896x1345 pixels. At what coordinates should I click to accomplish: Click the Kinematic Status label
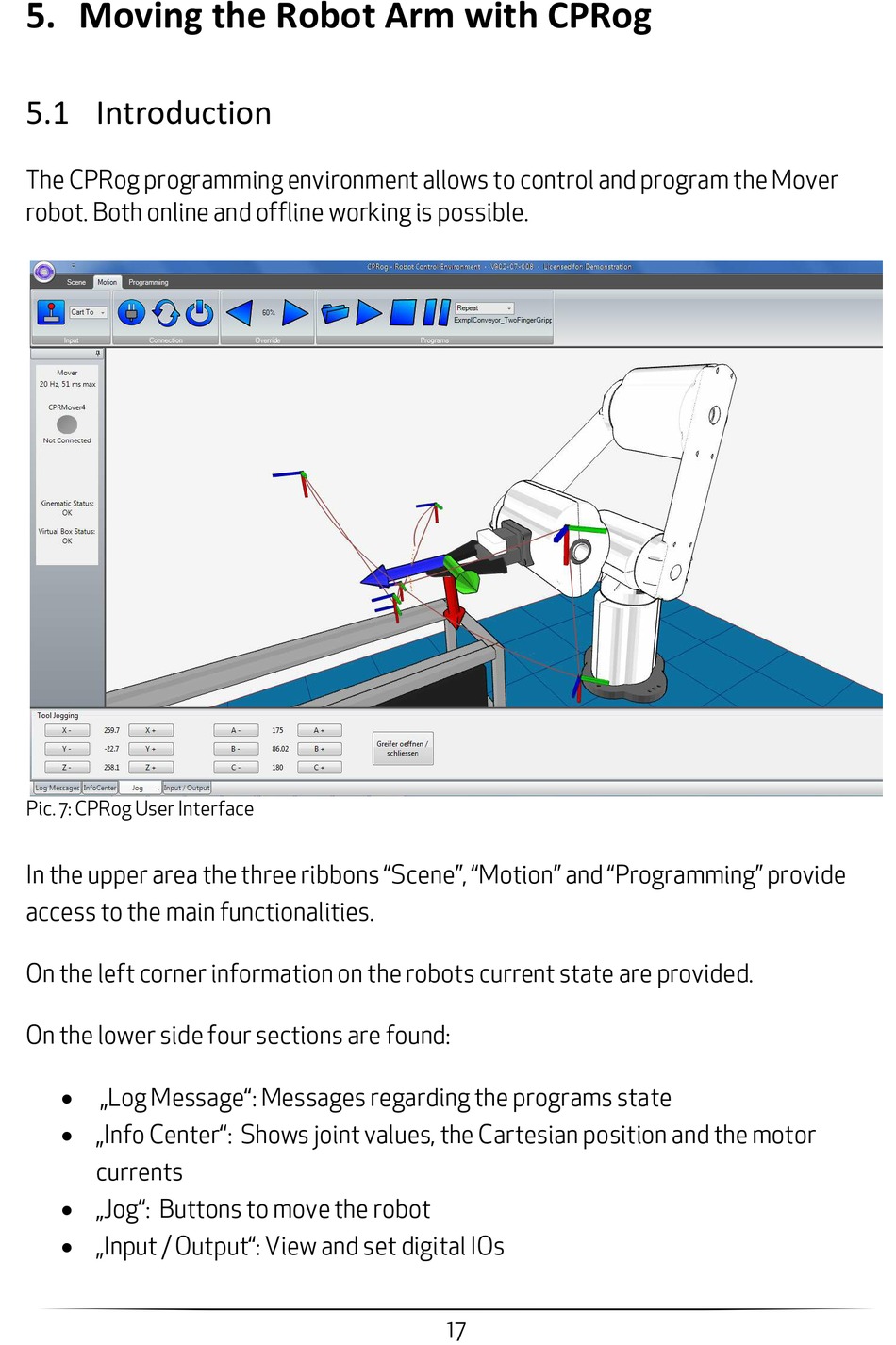(67, 504)
